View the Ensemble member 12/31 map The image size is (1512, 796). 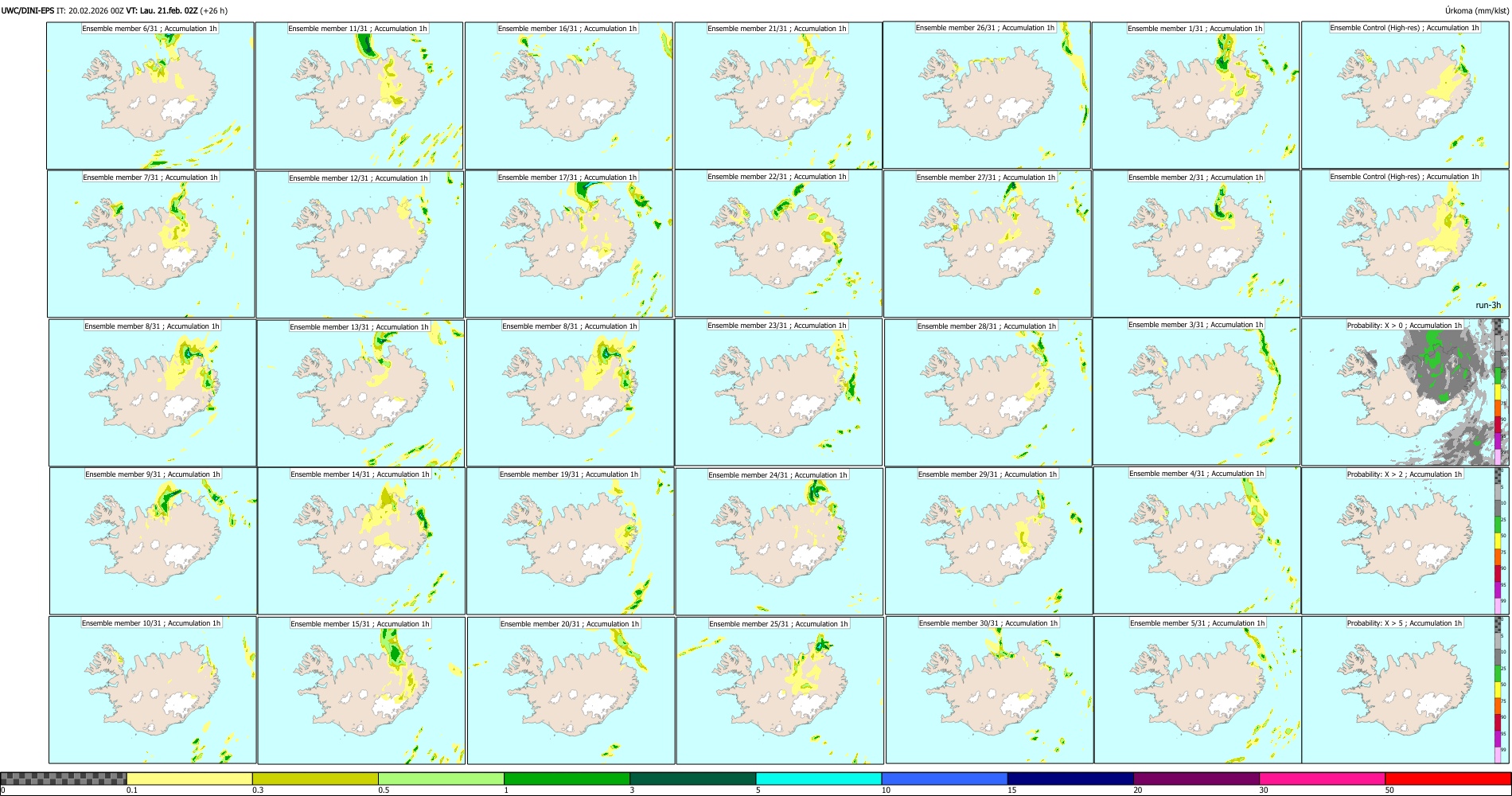point(360,244)
